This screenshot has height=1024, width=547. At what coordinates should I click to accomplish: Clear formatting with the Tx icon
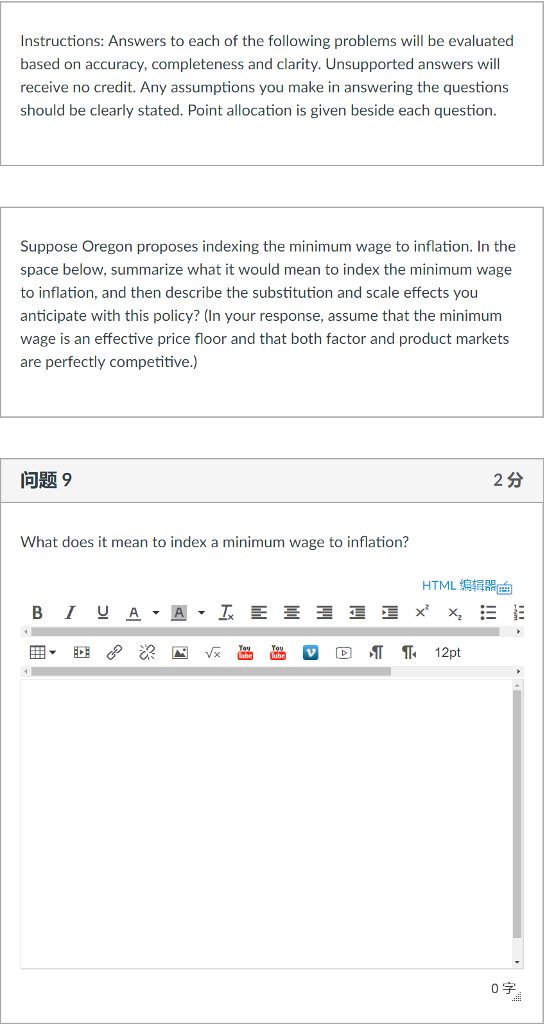[226, 613]
